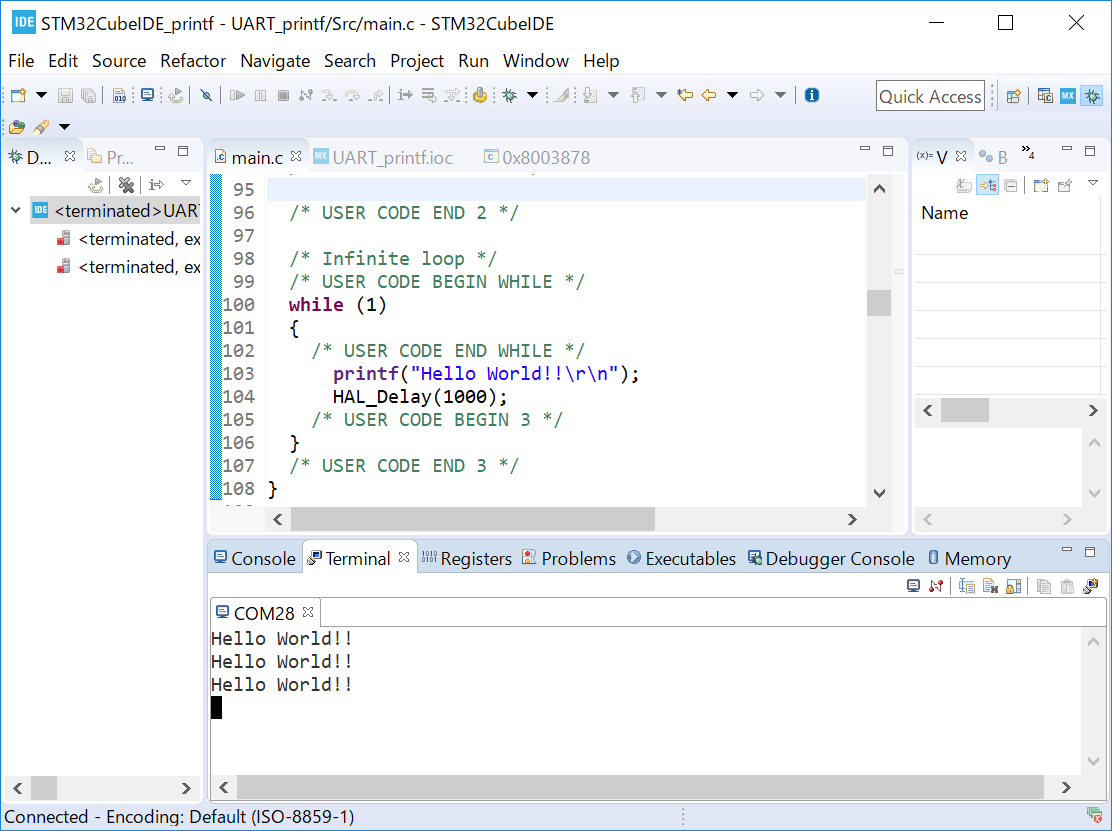The height and width of the screenshot is (831, 1112).
Task: Open the Refactor menu
Action: click(193, 61)
